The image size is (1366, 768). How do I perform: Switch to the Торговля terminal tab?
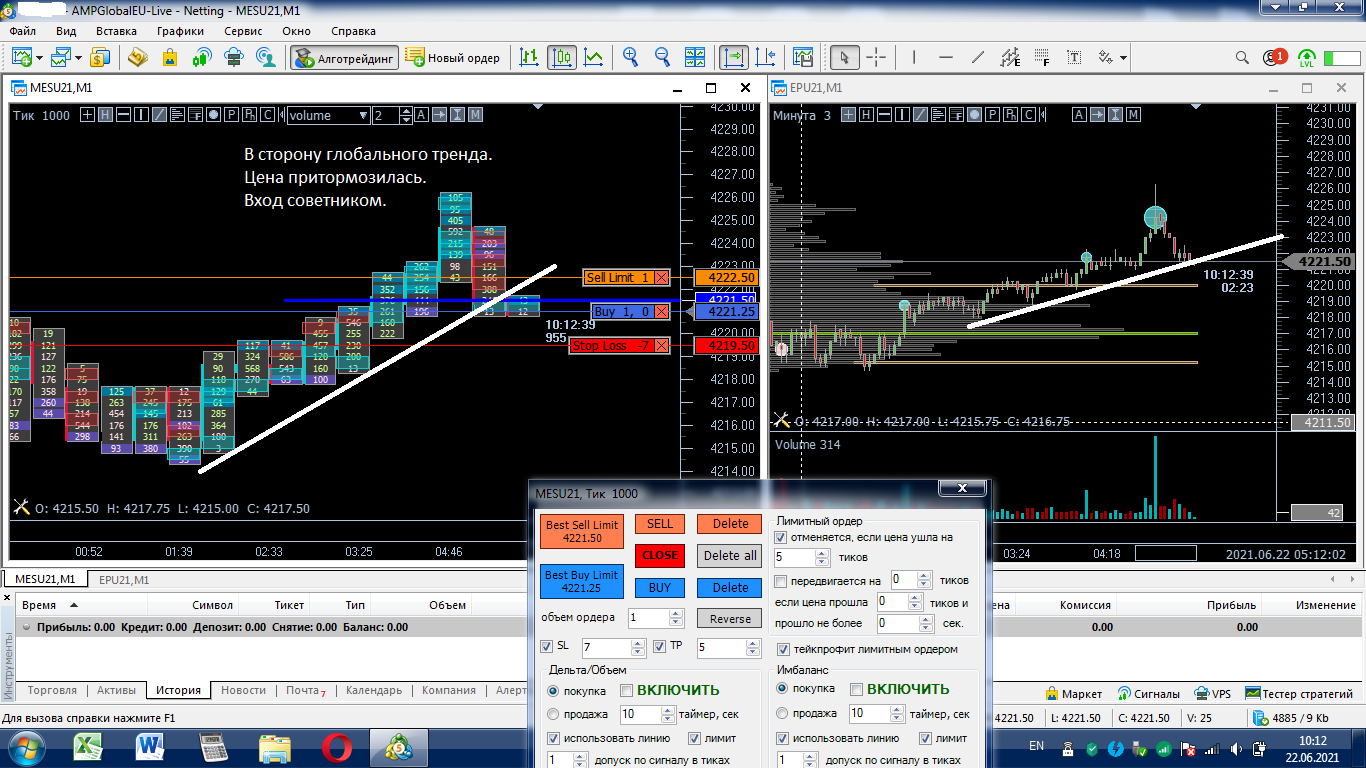click(x=51, y=690)
